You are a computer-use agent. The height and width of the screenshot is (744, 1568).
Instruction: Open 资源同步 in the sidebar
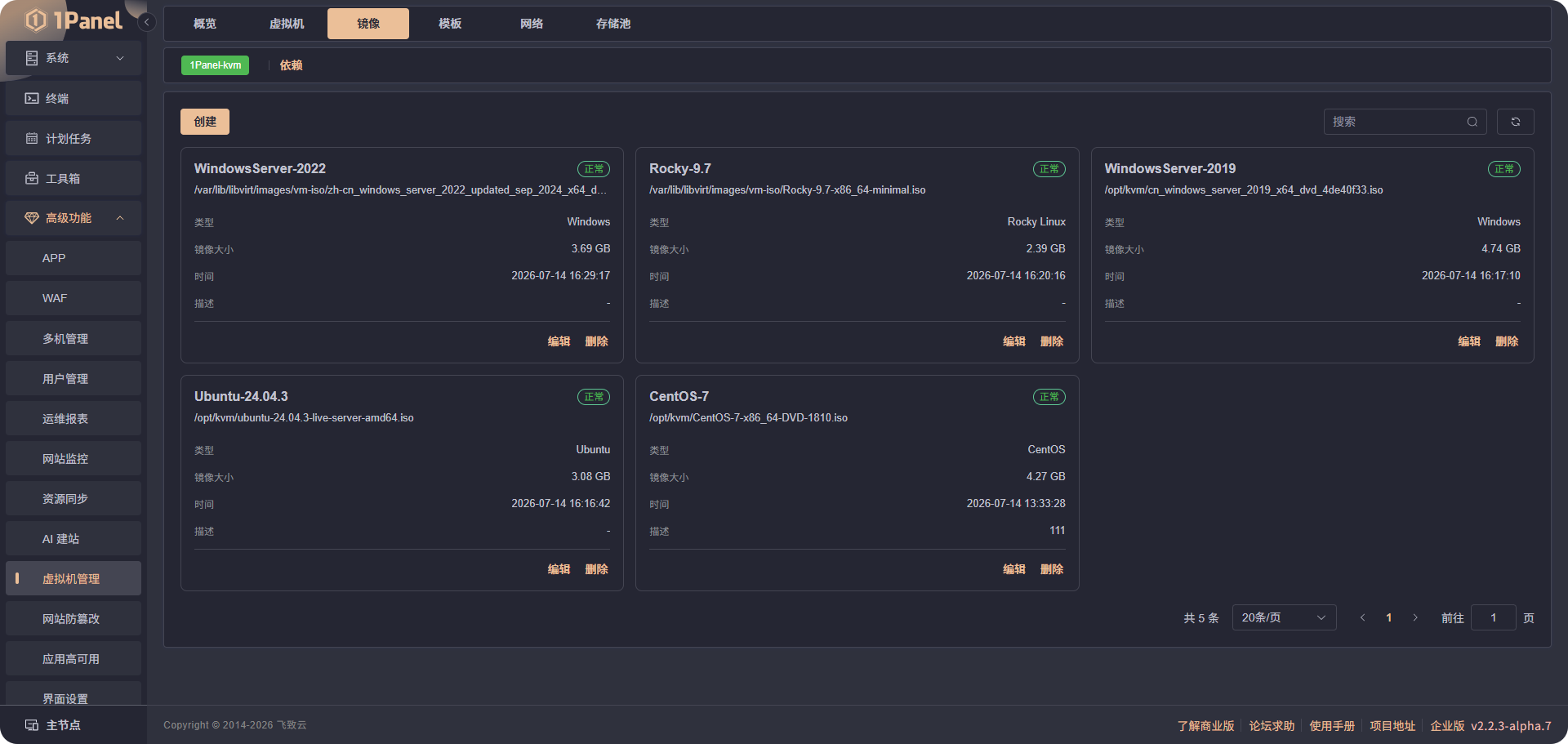(x=73, y=498)
